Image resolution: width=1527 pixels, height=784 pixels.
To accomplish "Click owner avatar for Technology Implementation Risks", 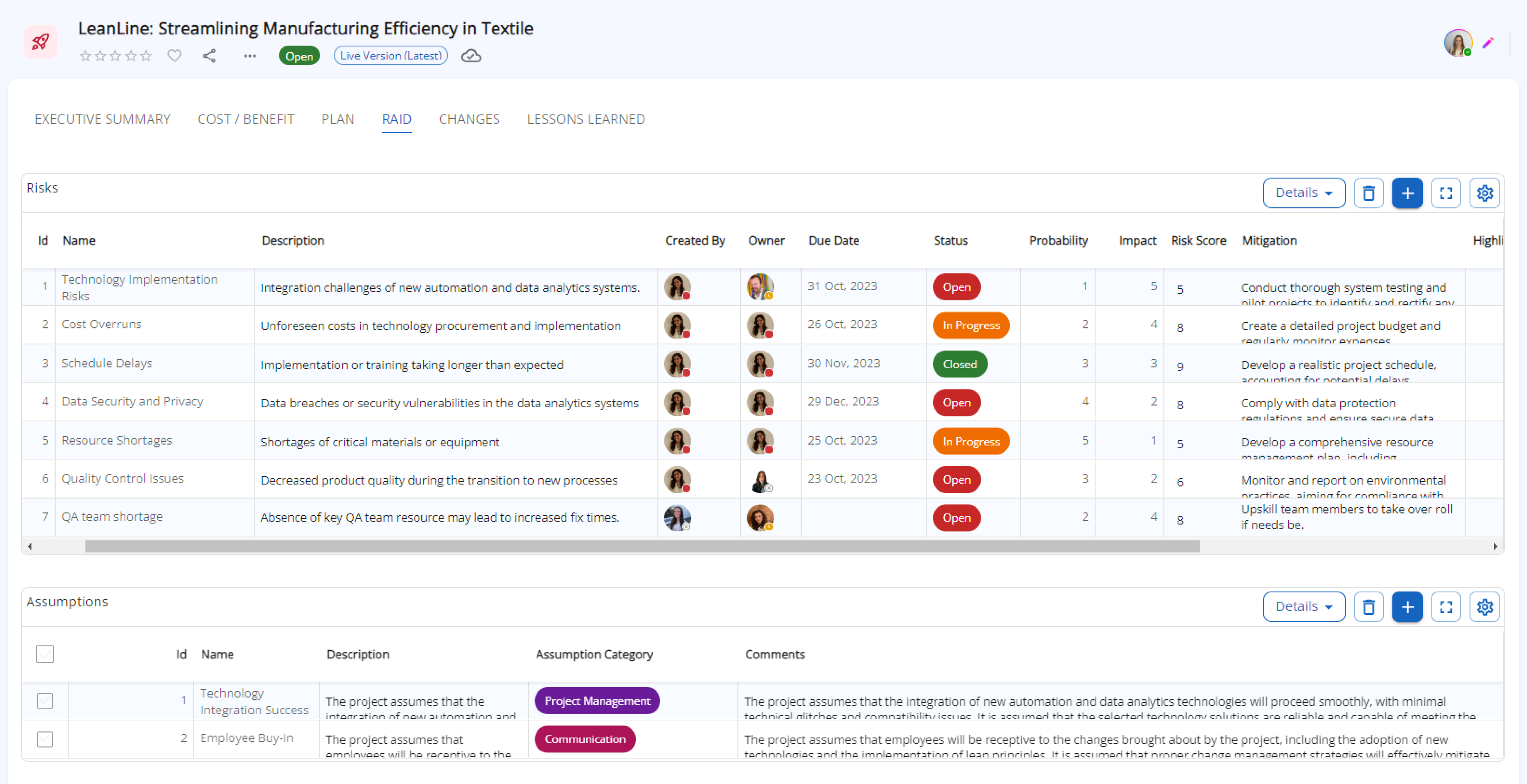I will coord(760,287).
